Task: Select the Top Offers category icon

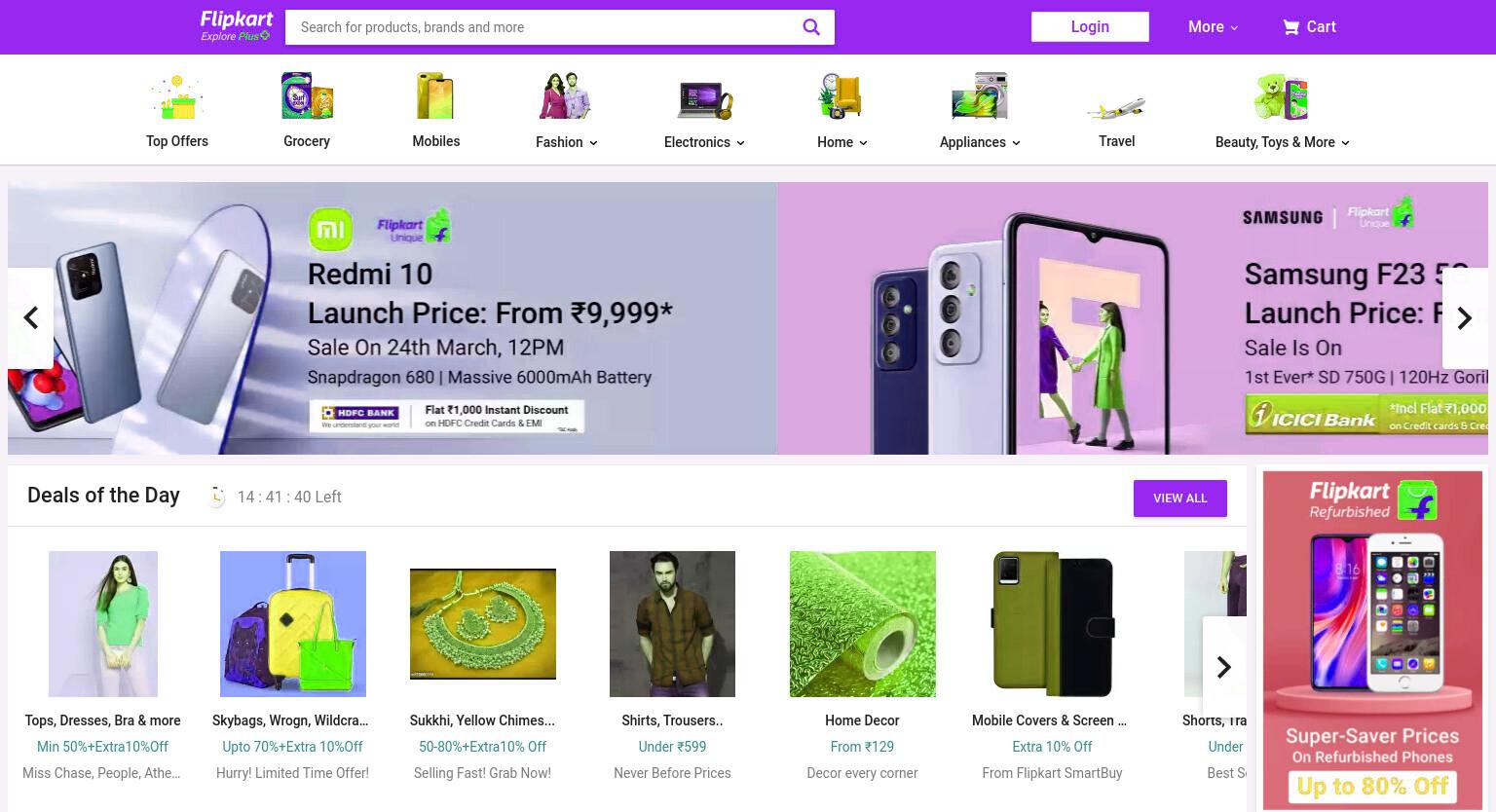Action: 176,97
